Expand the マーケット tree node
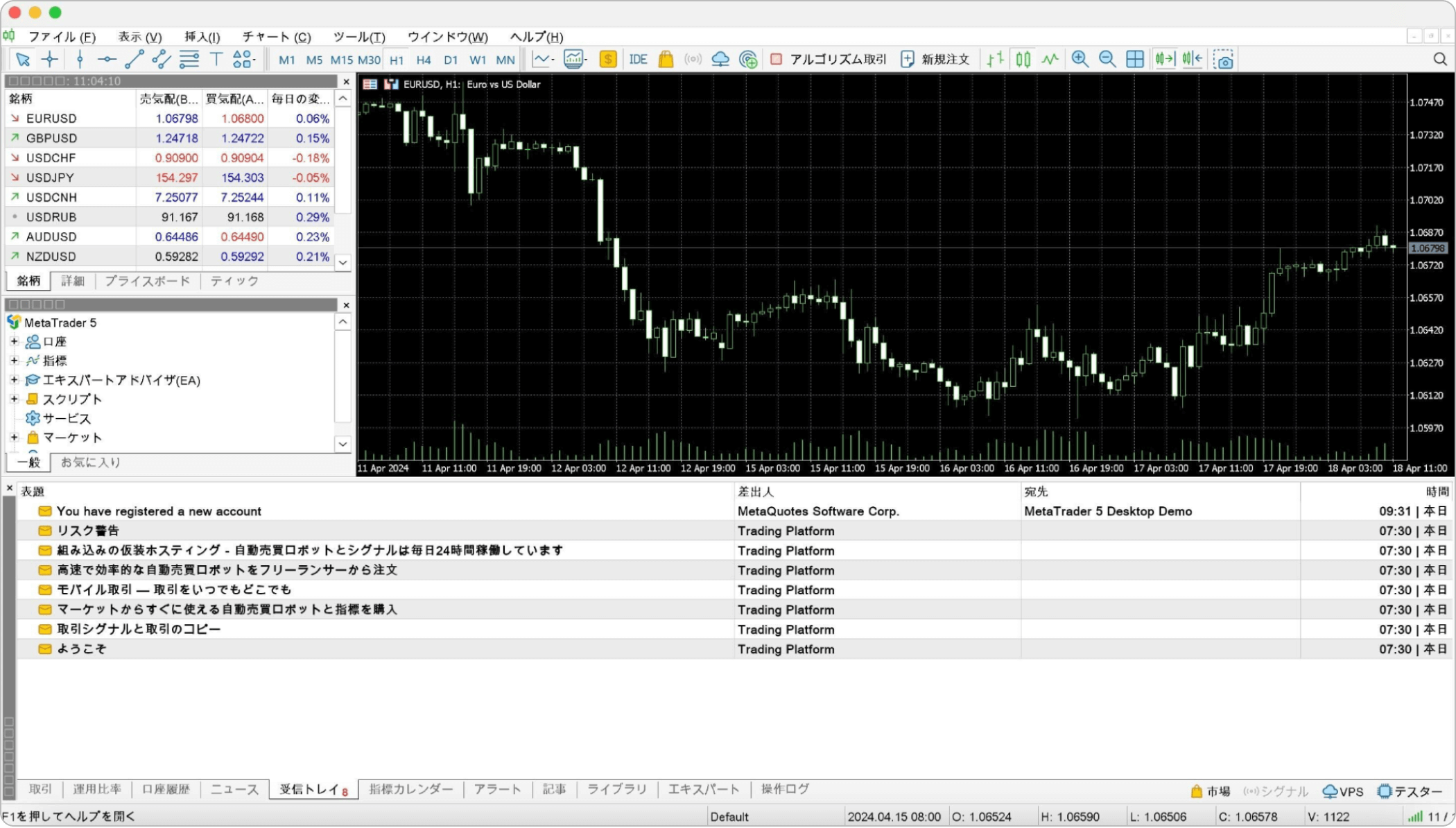Image resolution: width=1456 pixels, height=828 pixels. (x=14, y=438)
